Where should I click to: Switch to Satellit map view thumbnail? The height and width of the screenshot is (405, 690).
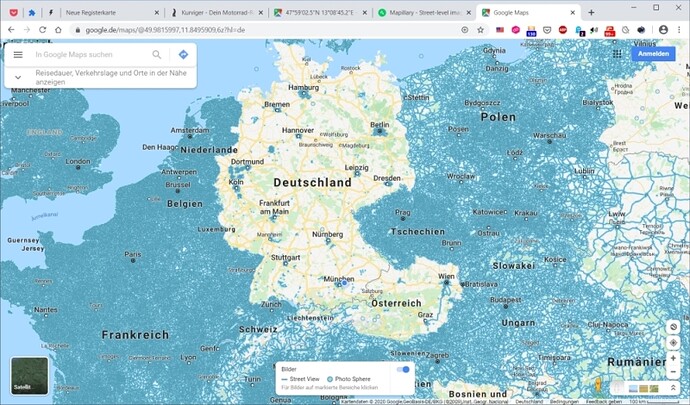pyautogui.click(x=29, y=376)
